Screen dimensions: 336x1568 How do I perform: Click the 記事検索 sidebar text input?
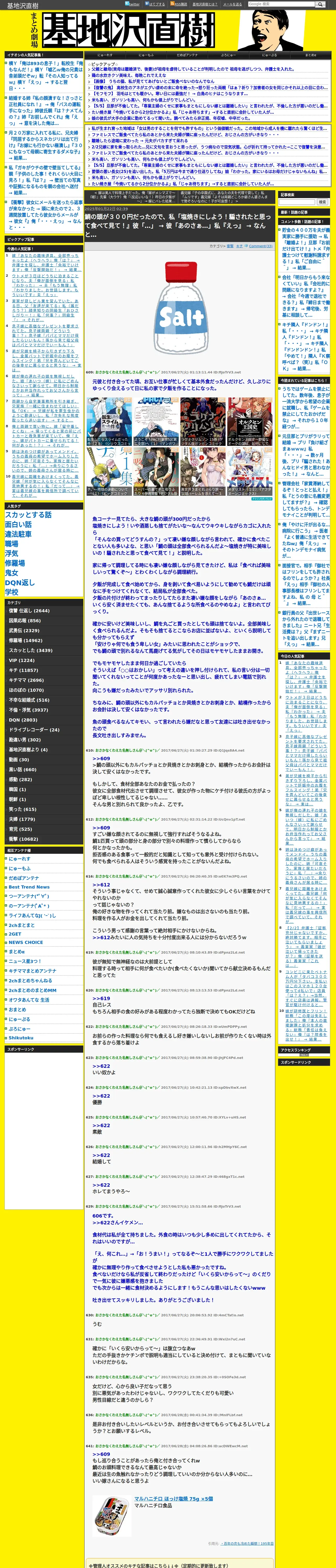pos(298,202)
